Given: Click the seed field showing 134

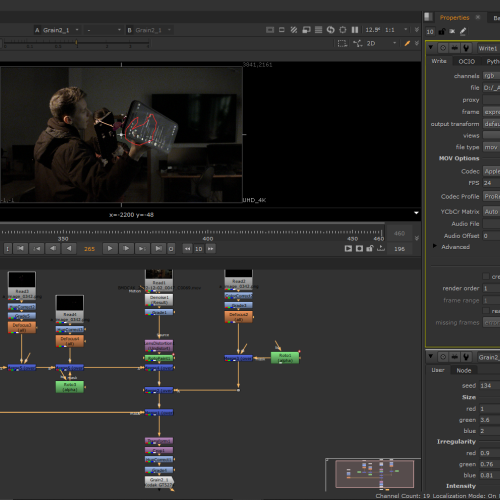Looking at the screenshot, I should (490, 386).
